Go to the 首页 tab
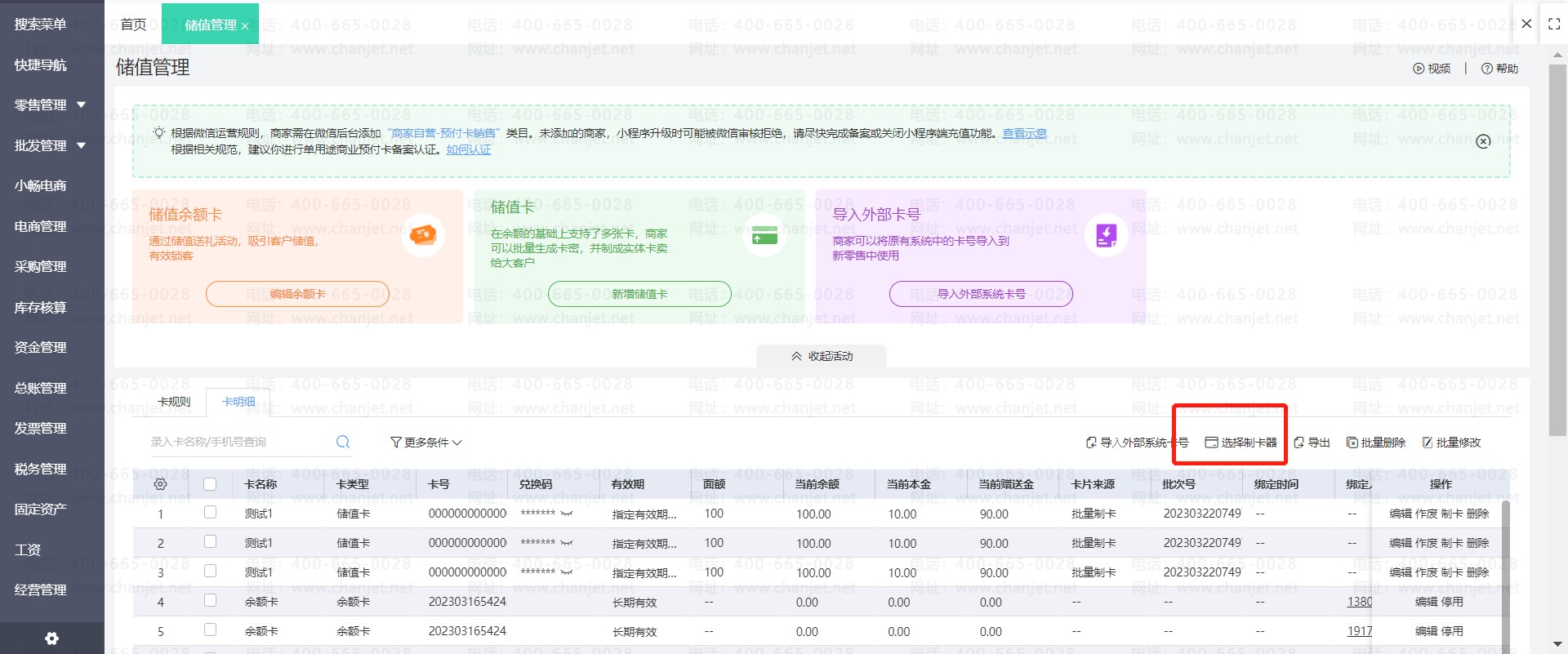The width and height of the screenshot is (1568, 654). [133, 24]
